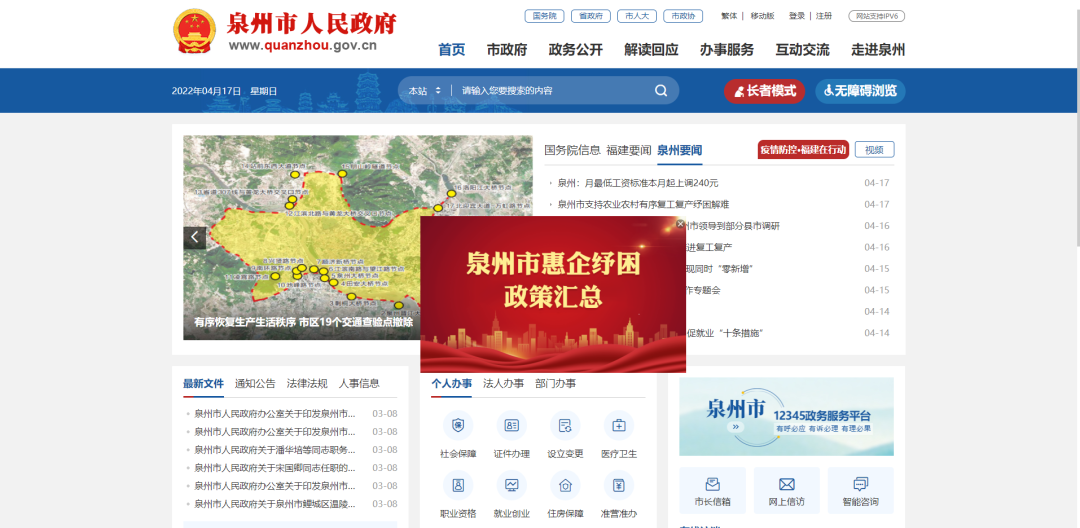Click the 视频 button

874,150
